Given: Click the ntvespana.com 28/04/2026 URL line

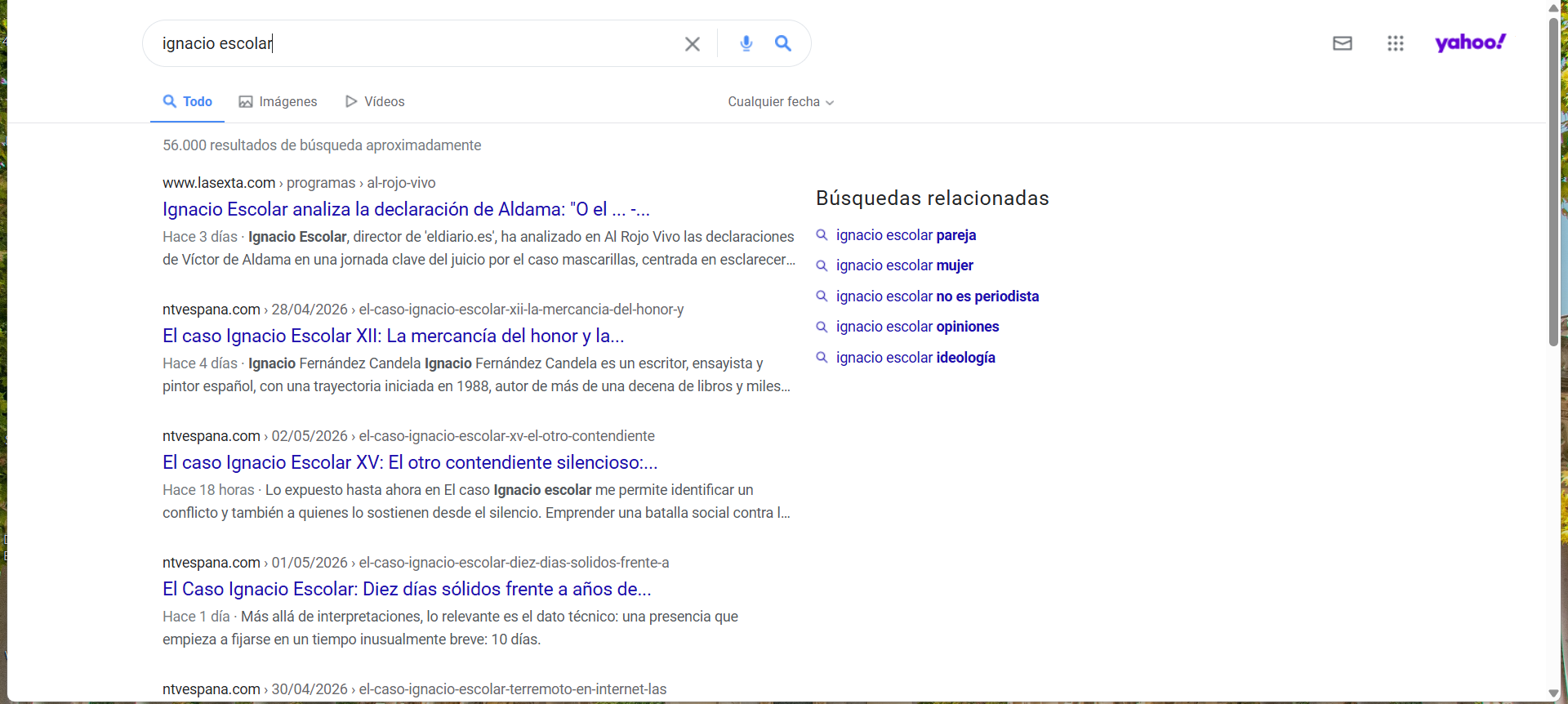Looking at the screenshot, I should (x=423, y=310).
